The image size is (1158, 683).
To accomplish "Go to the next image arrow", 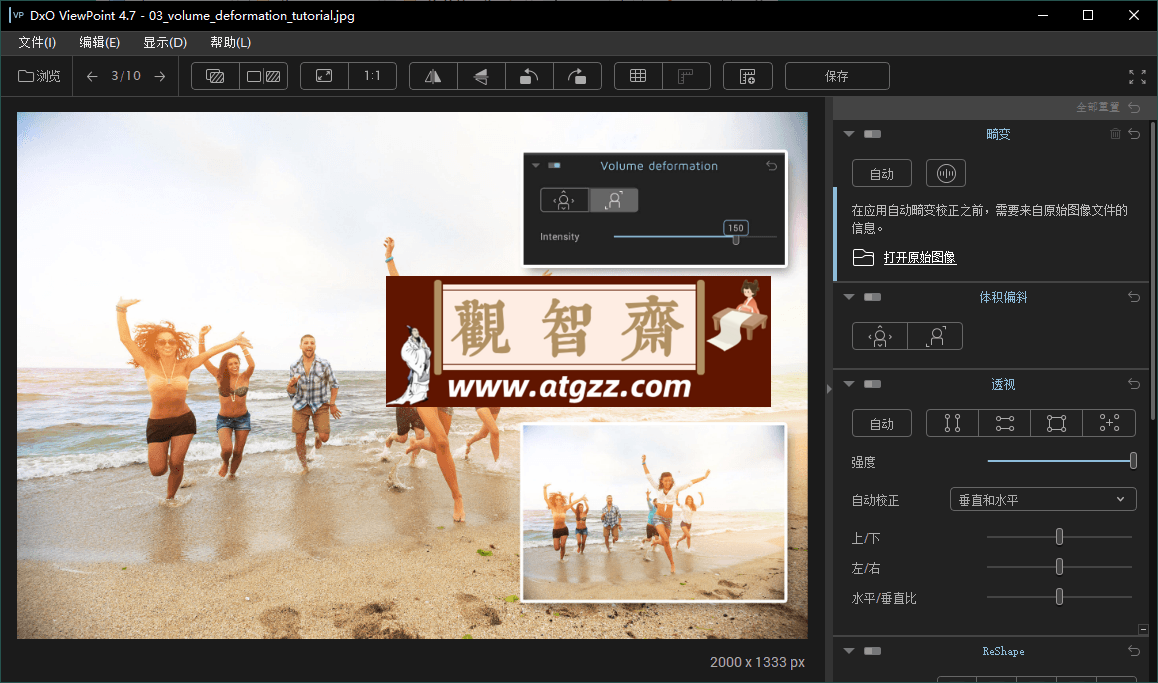I will click(x=160, y=76).
